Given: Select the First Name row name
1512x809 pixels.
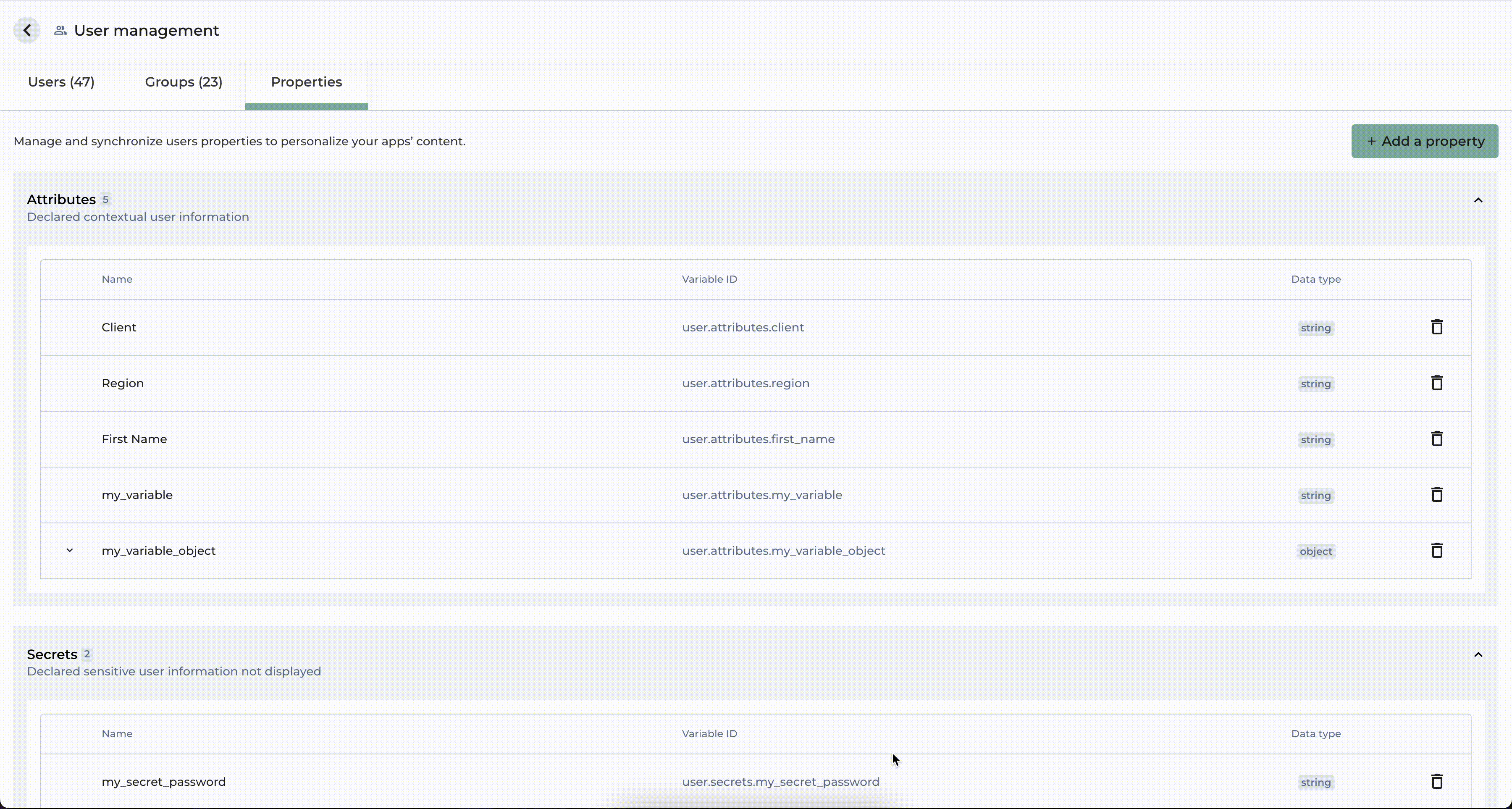Looking at the screenshot, I should (x=134, y=439).
